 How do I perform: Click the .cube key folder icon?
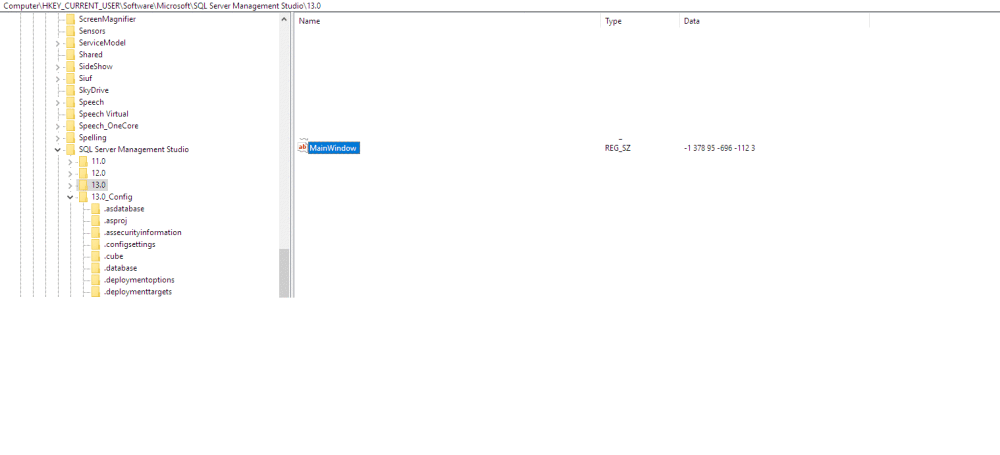click(96, 256)
